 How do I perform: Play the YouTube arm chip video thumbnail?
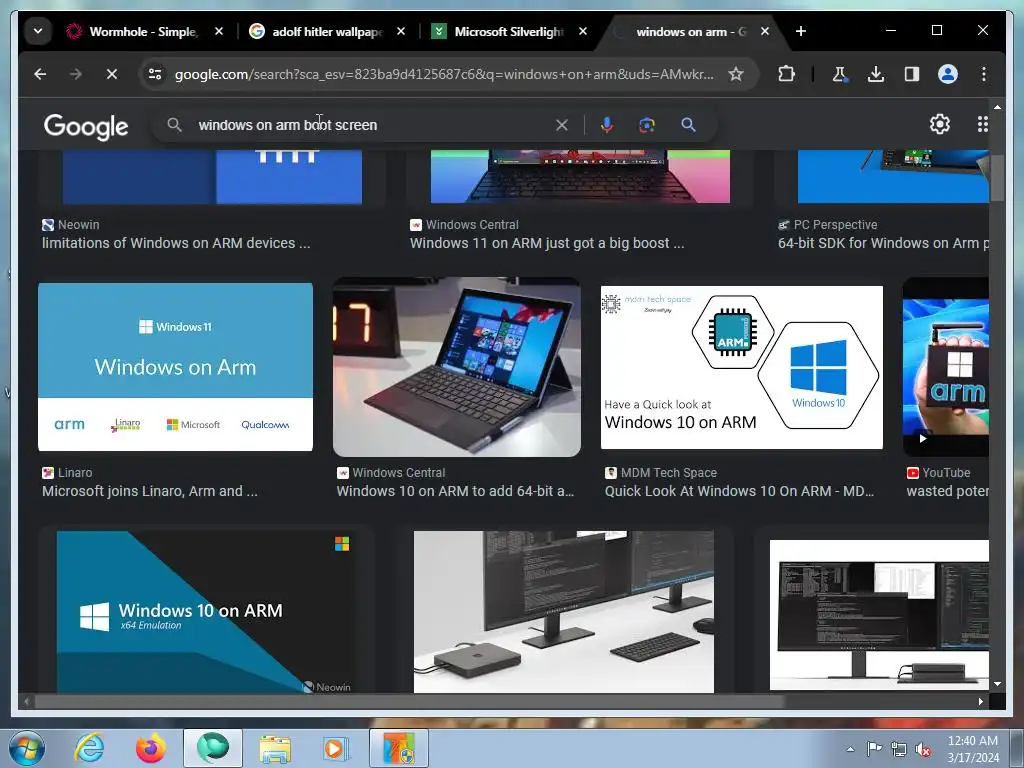[946, 366]
